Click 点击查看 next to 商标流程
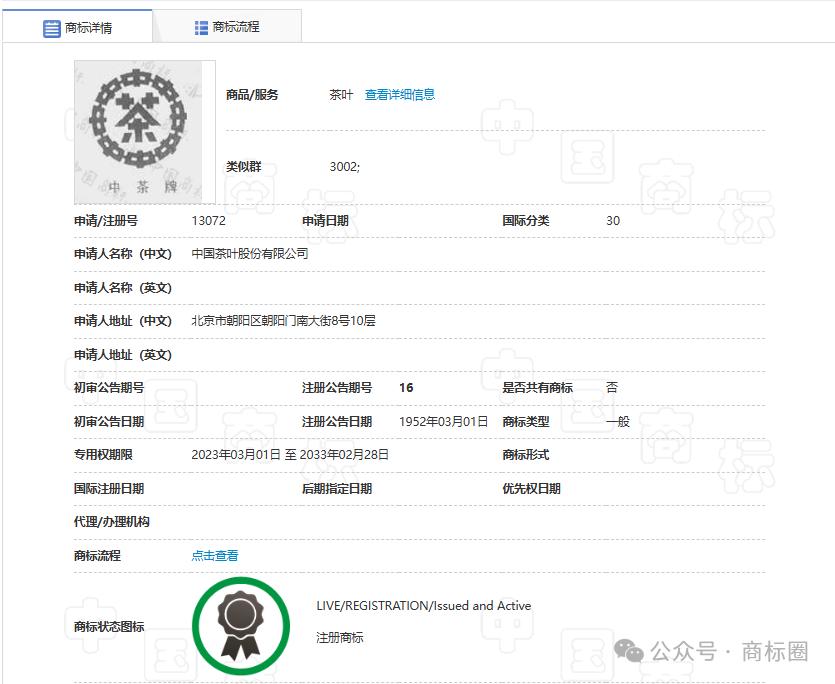This screenshot has width=835, height=684. (x=214, y=554)
